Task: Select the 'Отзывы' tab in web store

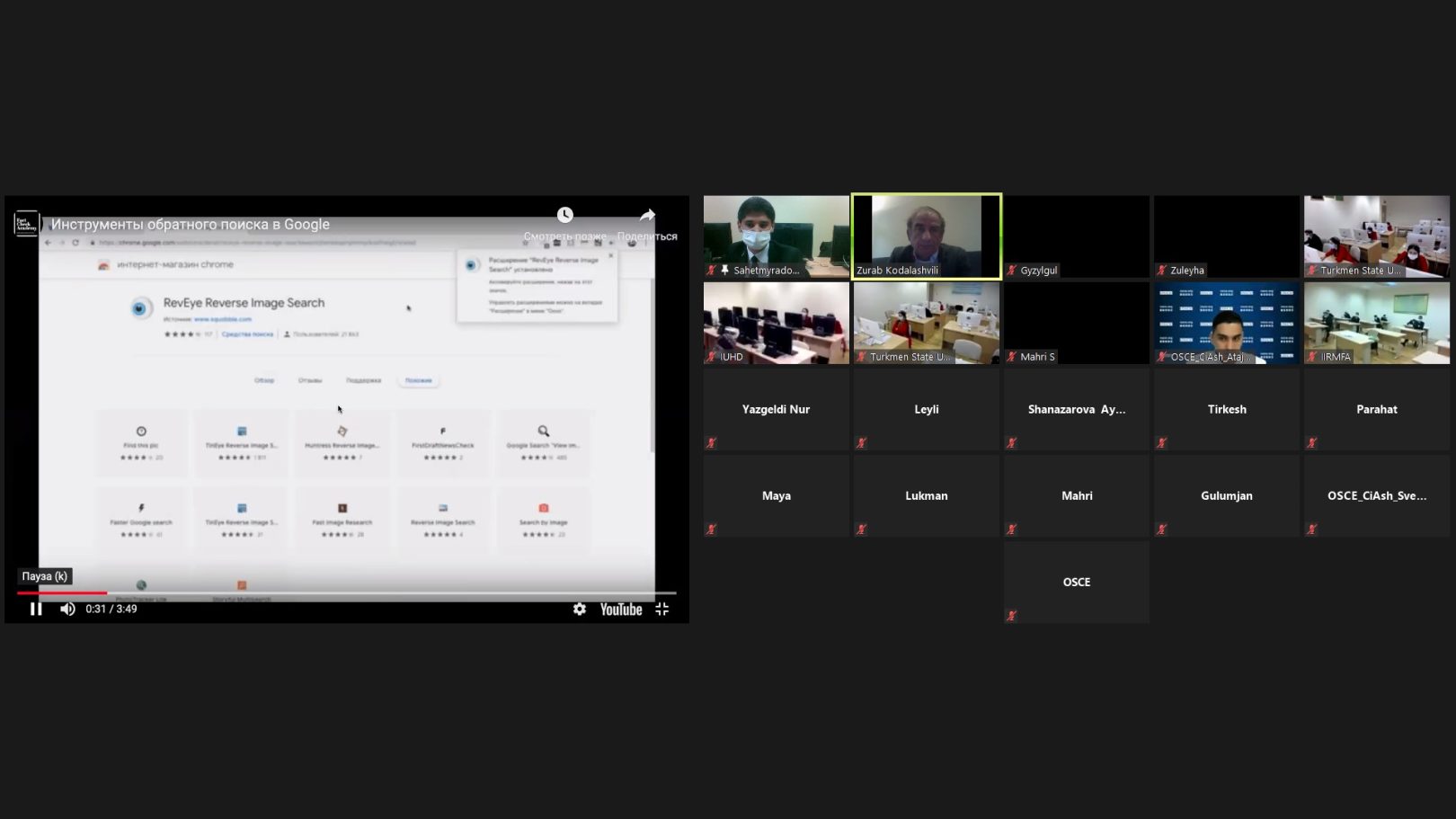Action: point(310,380)
